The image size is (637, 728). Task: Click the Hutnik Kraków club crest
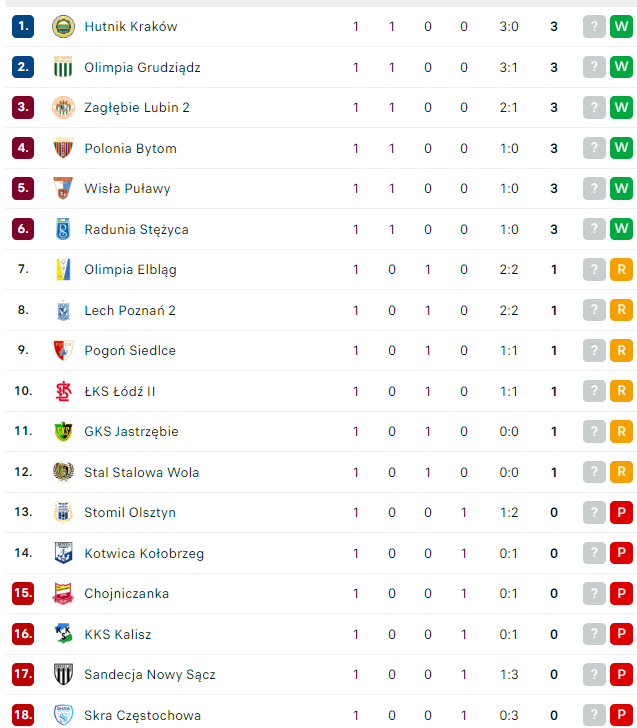point(63,27)
